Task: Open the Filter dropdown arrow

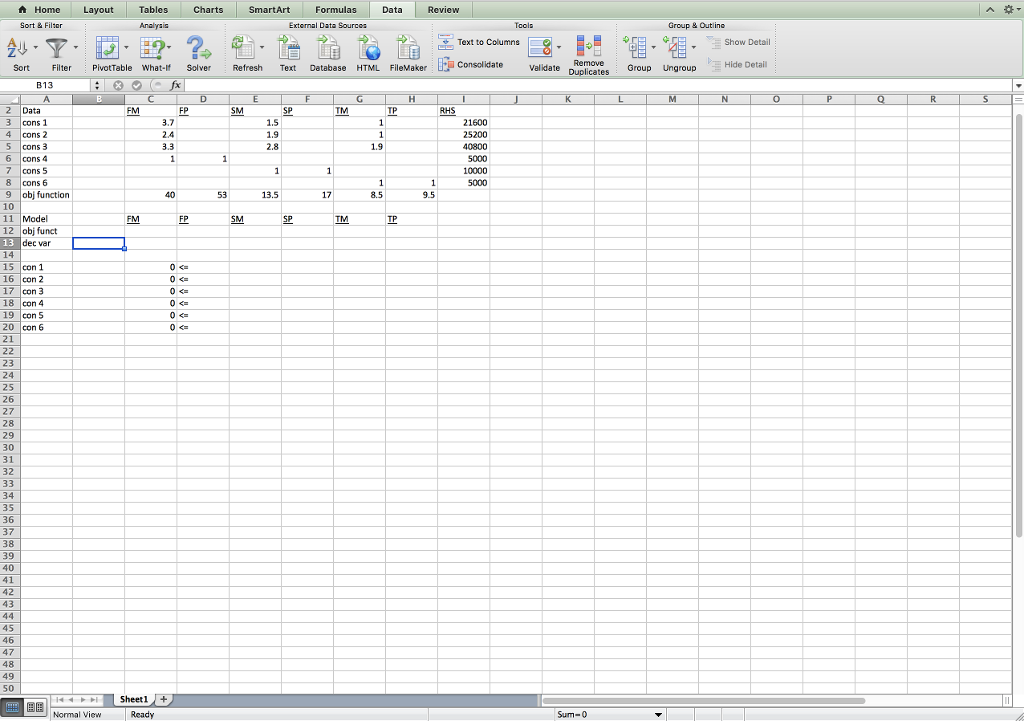Action: (75, 47)
